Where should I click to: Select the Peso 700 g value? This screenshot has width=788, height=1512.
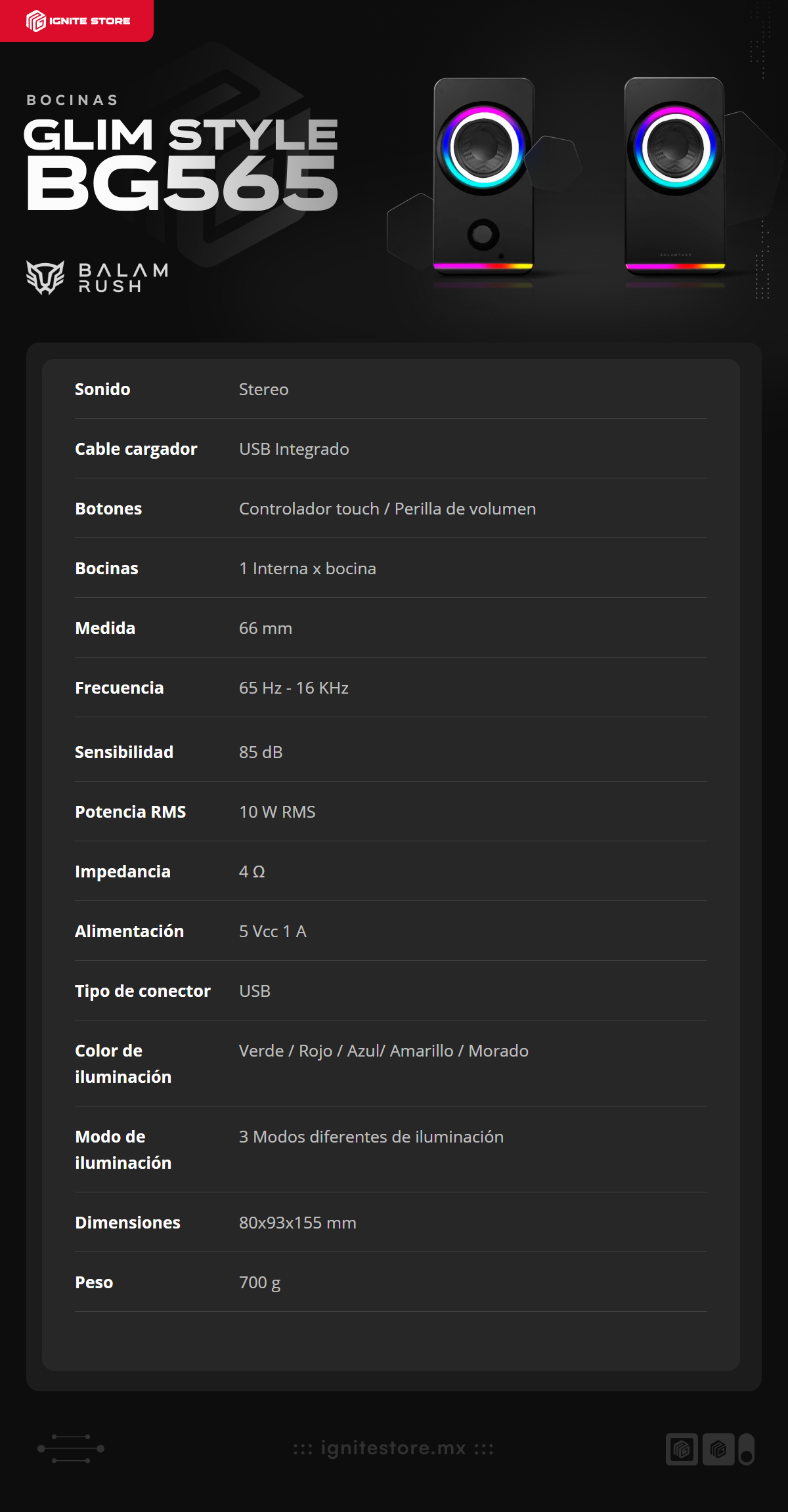pos(260,1282)
